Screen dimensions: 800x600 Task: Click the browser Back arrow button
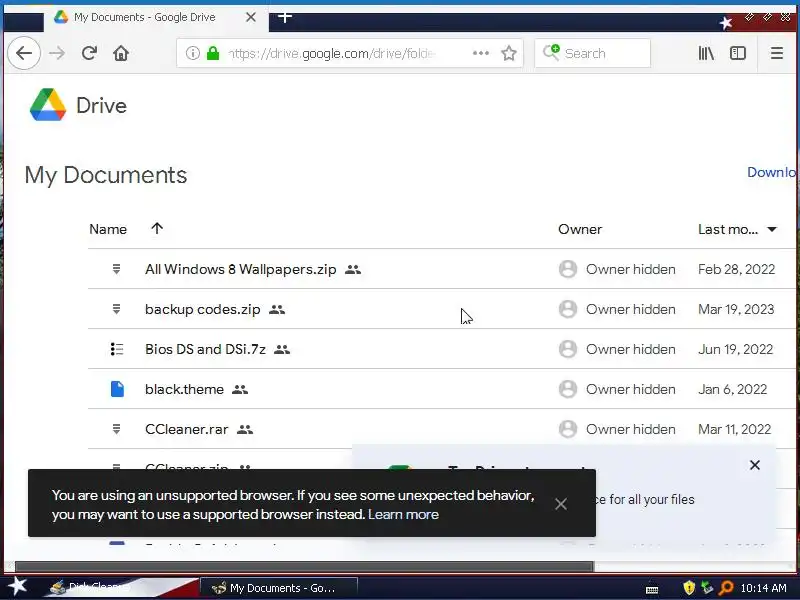[23, 53]
